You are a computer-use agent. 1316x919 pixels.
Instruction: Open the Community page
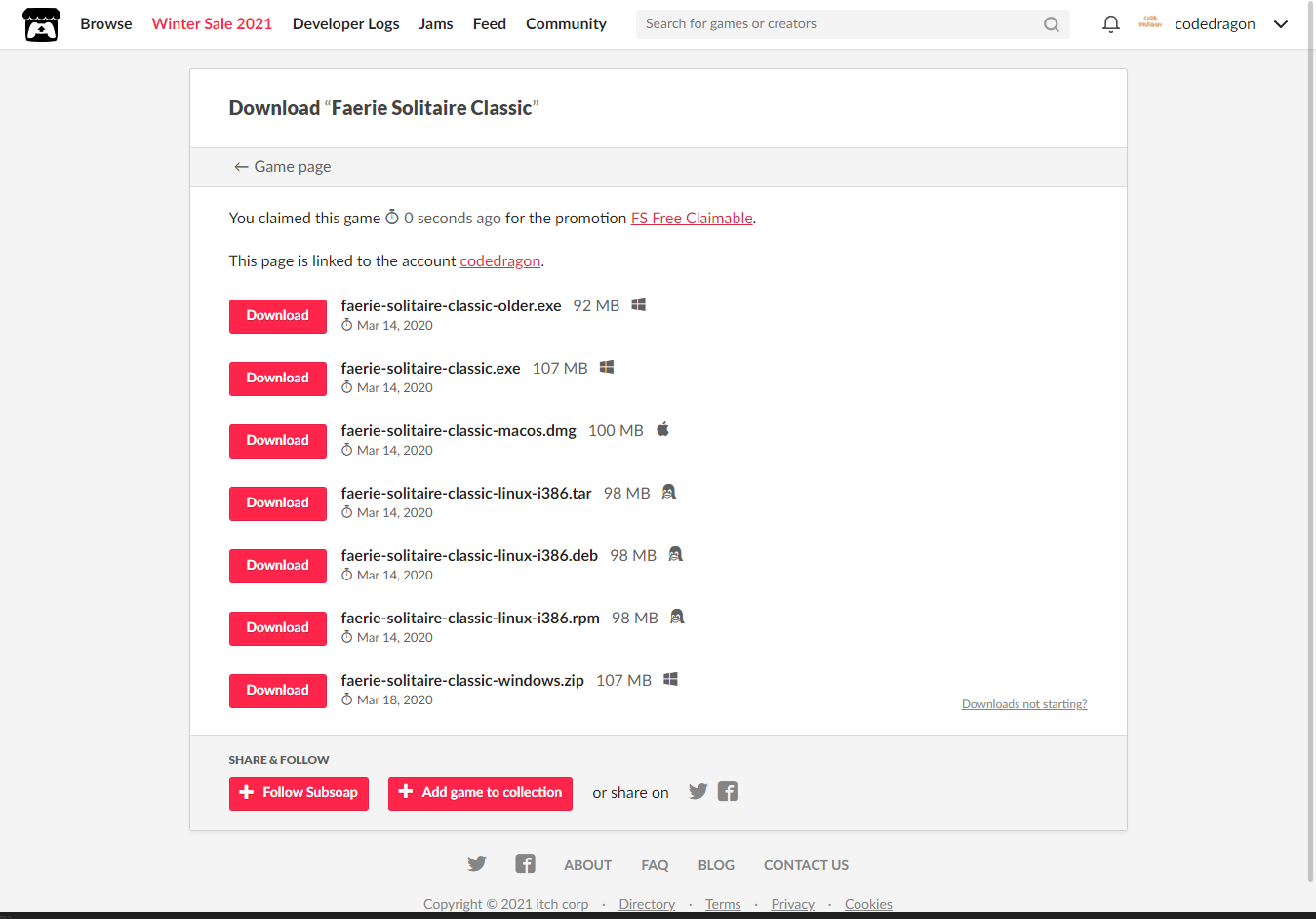coord(566,24)
